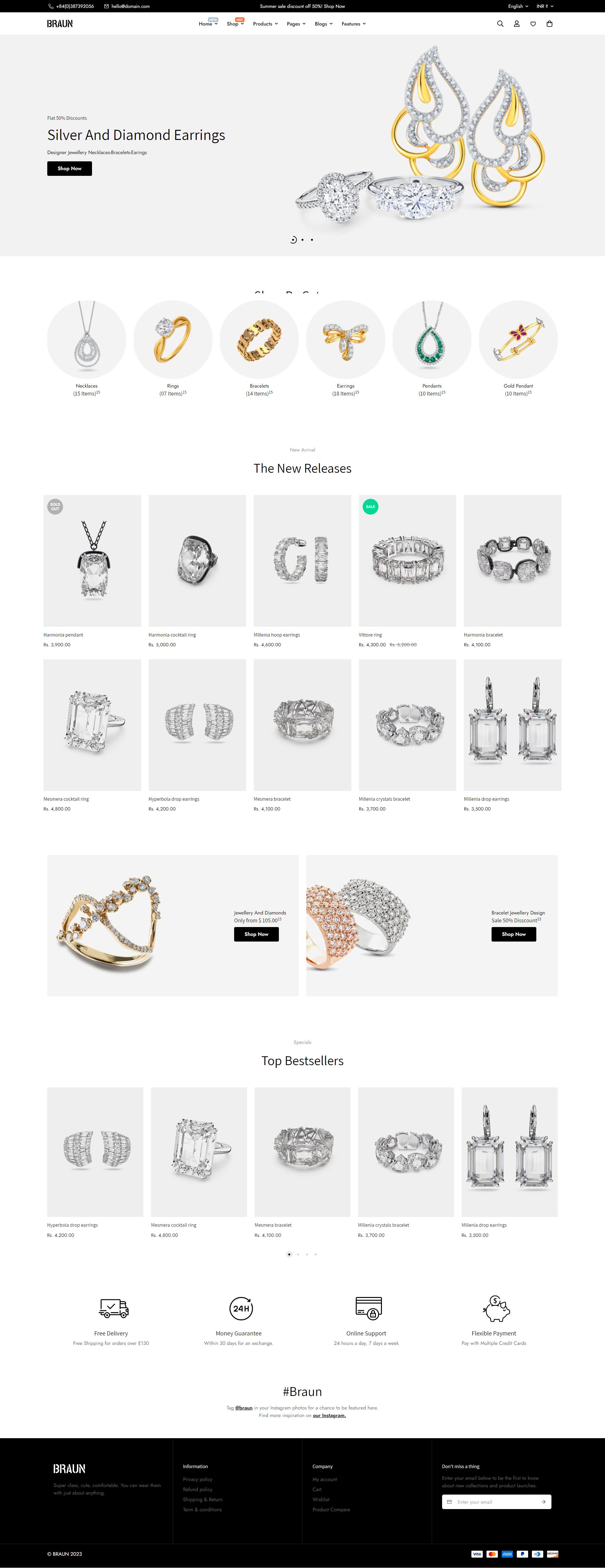605x1568 pixels.
Task: Submit newsletter email with arrow icon
Action: tap(544, 1502)
